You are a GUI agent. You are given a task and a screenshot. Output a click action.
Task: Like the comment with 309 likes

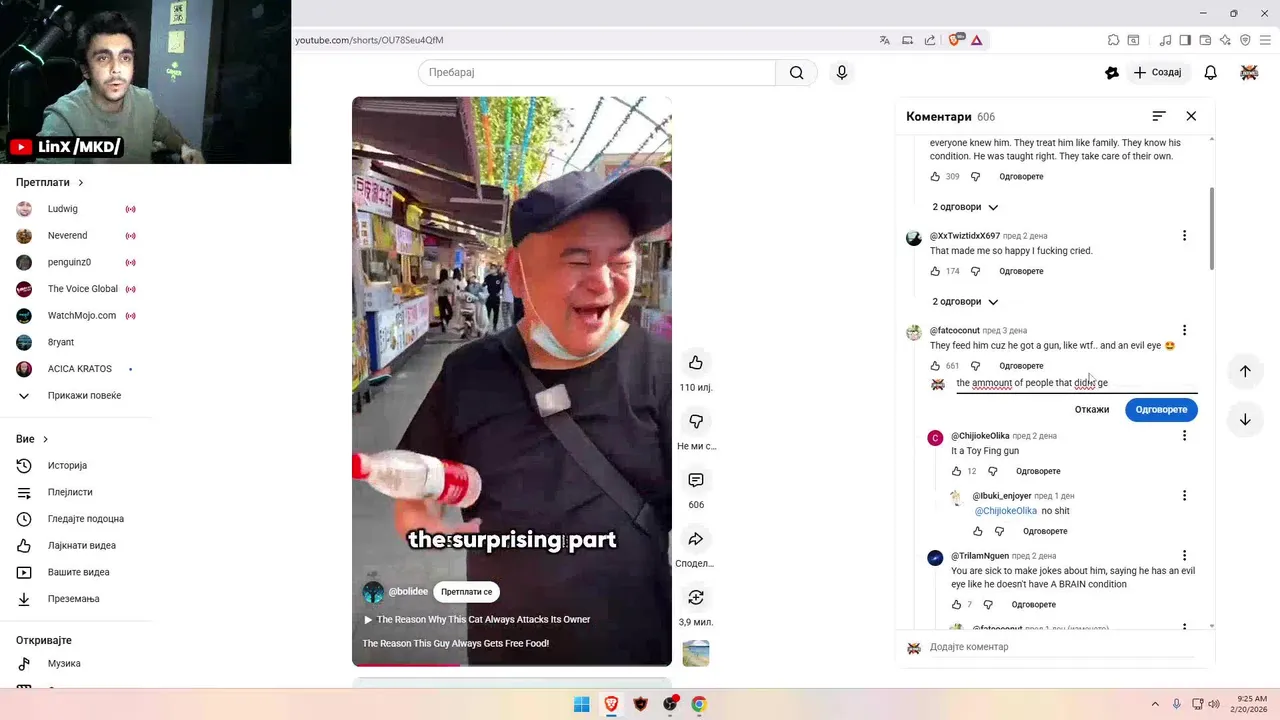click(x=935, y=176)
